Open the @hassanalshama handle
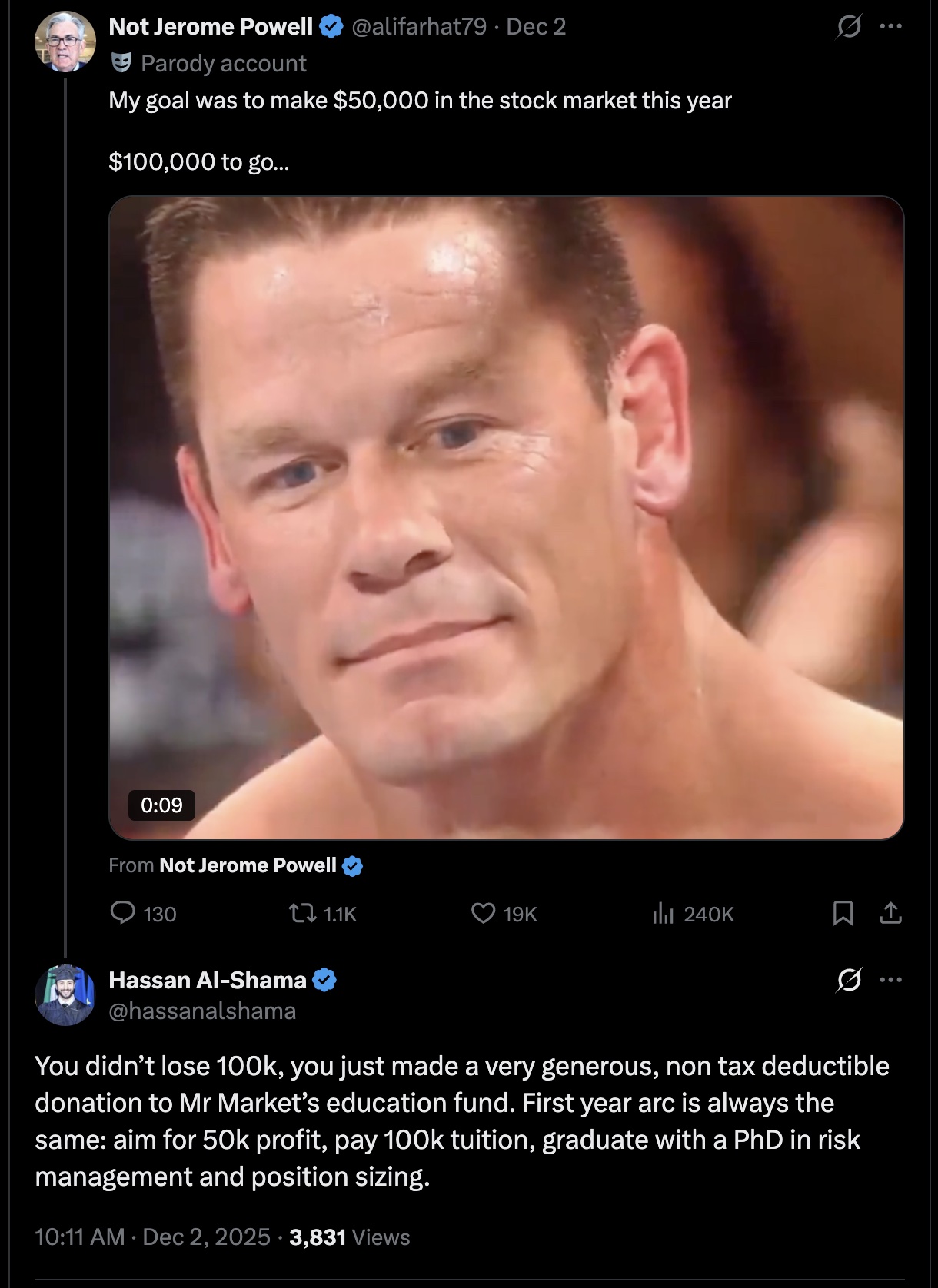 click(202, 1011)
